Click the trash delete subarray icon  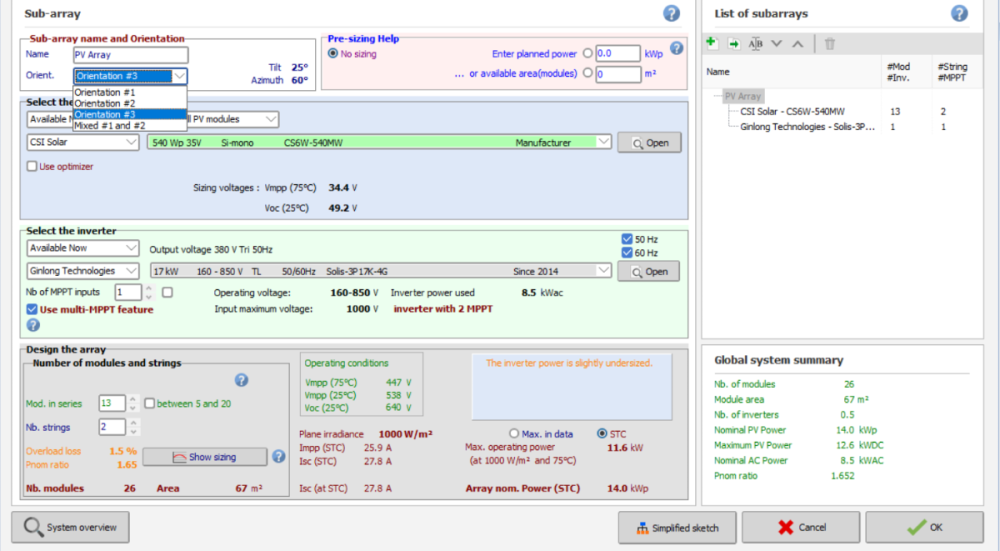click(830, 43)
